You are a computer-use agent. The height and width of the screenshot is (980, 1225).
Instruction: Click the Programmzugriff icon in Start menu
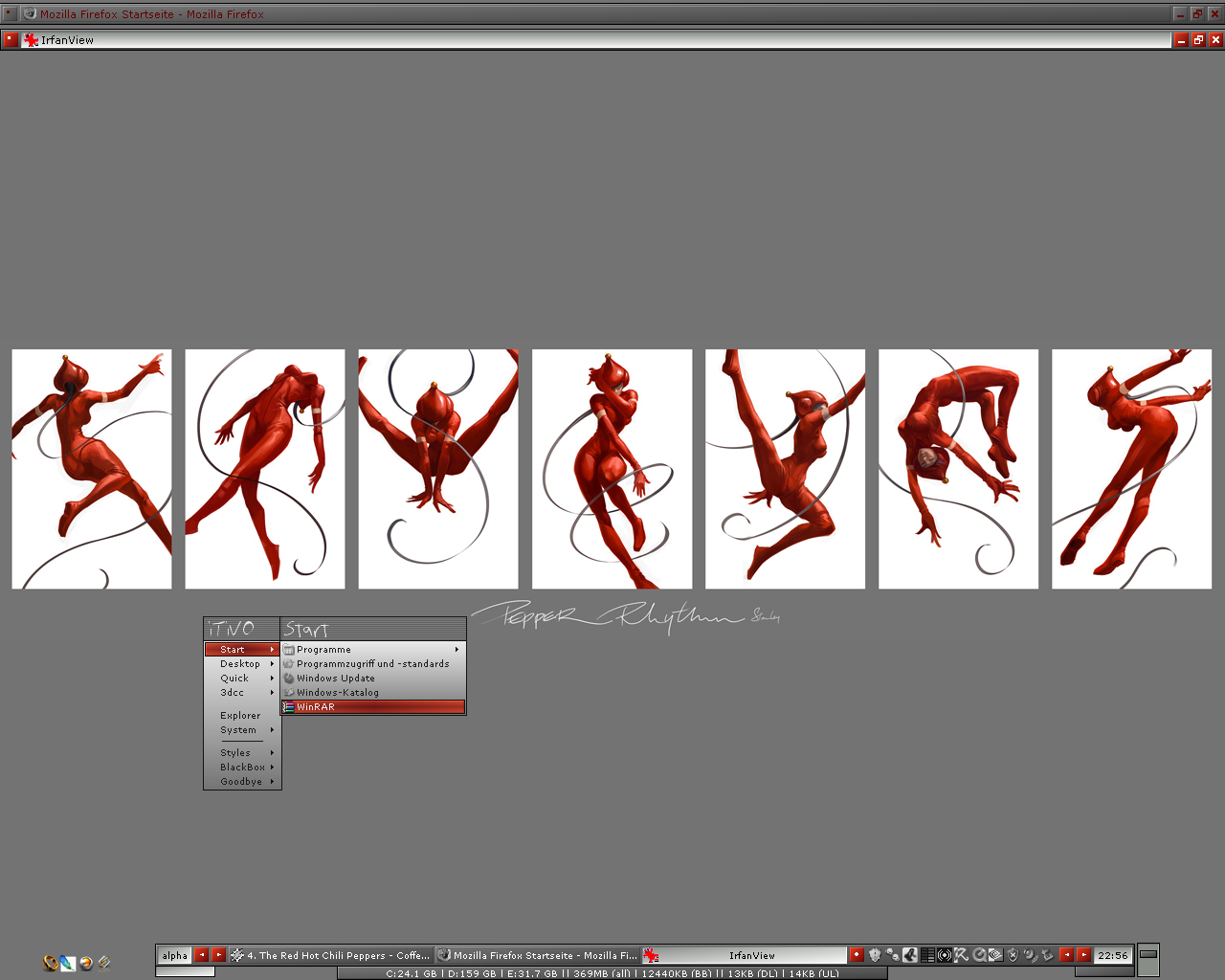click(288, 663)
